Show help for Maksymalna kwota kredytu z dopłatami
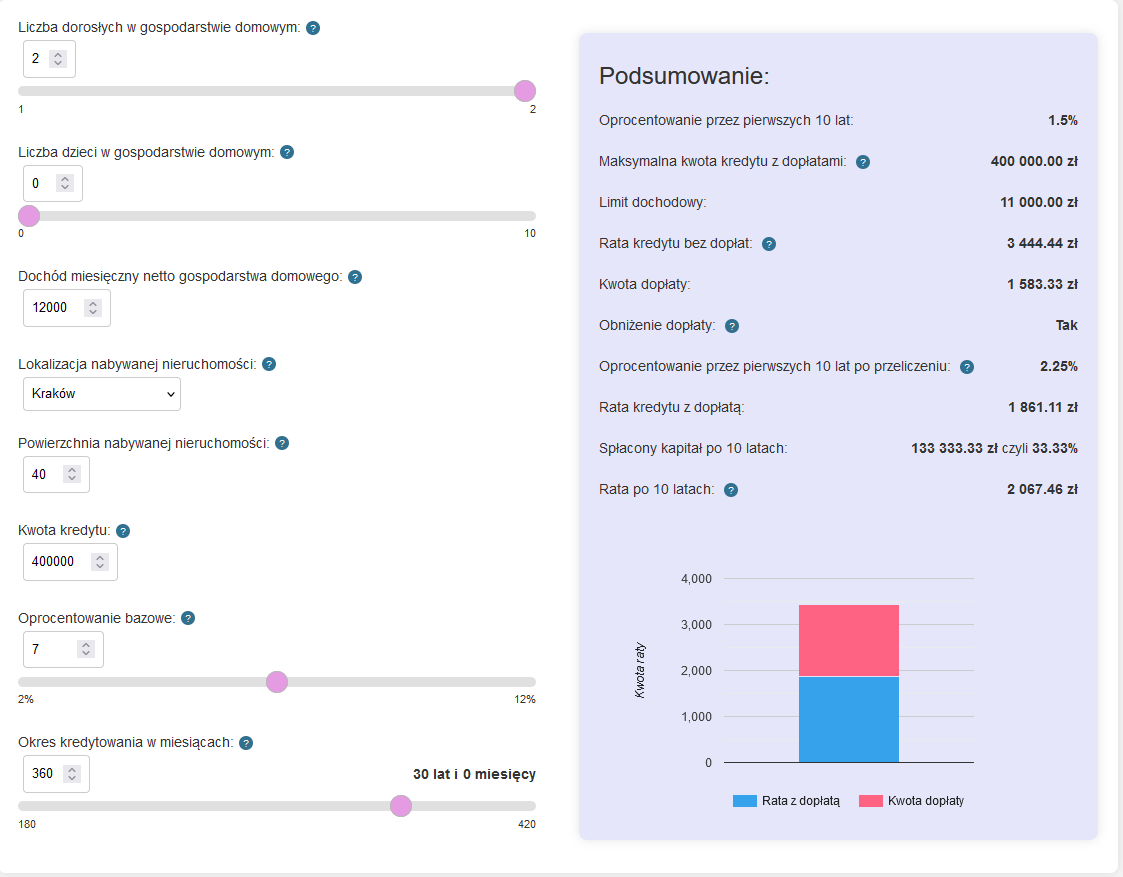Image resolution: width=1123 pixels, height=877 pixels. (x=863, y=162)
